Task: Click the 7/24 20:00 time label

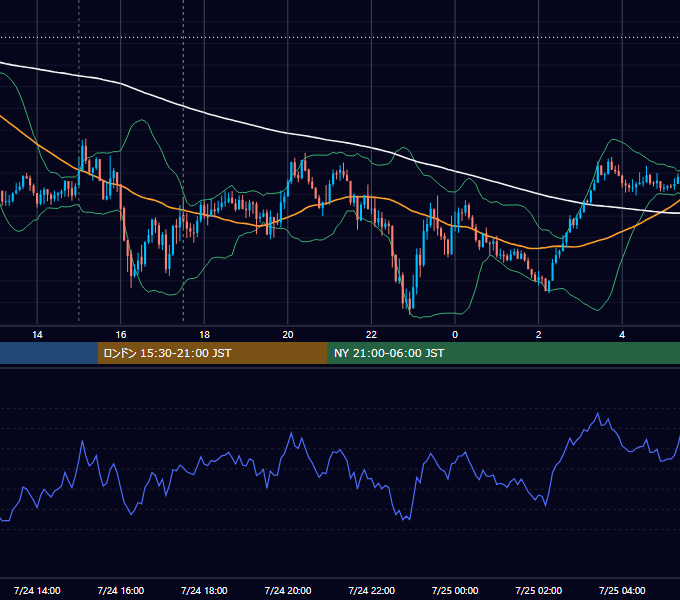Action: pyautogui.click(x=288, y=591)
